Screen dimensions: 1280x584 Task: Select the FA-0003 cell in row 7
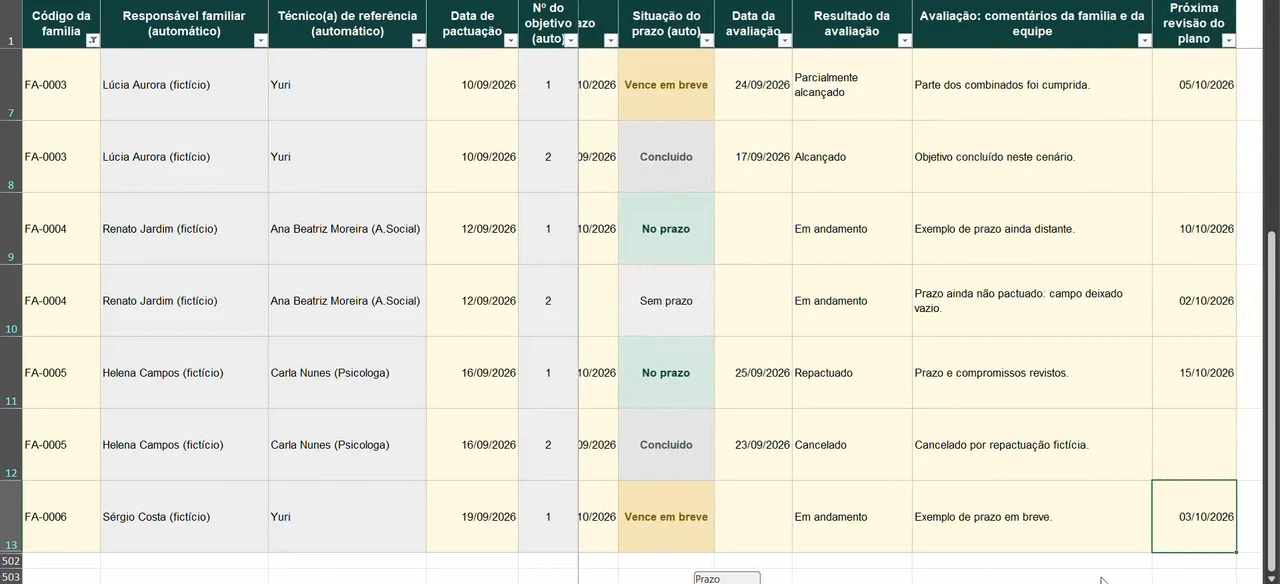click(61, 85)
